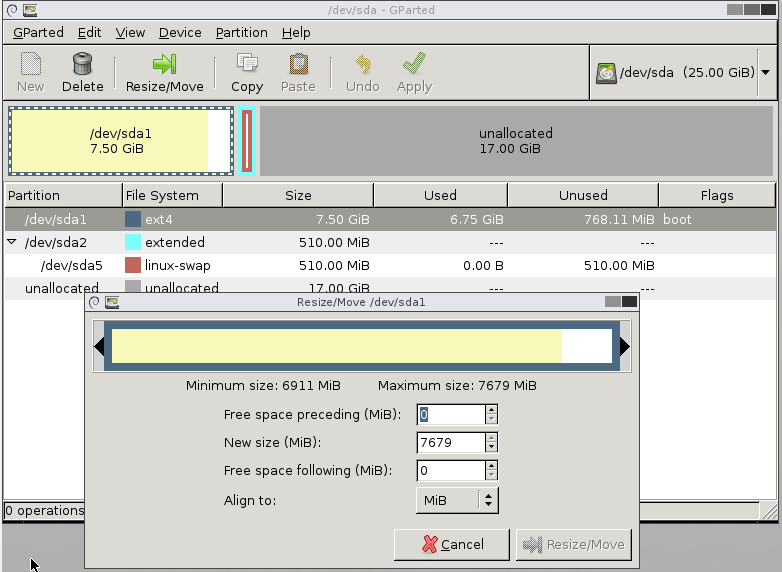This screenshot has width=782, height=572.
Task: Select the /dev/sda1 row in partition list
Action: (x=390, y=219)
